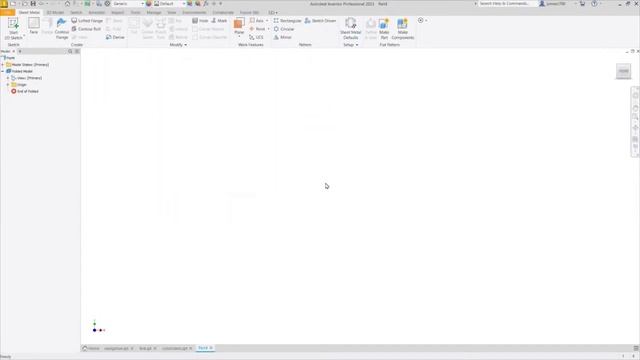Create a work Axis
Image resolution: width=640 pixels, height=360 pixels.
tap(257, 20)
